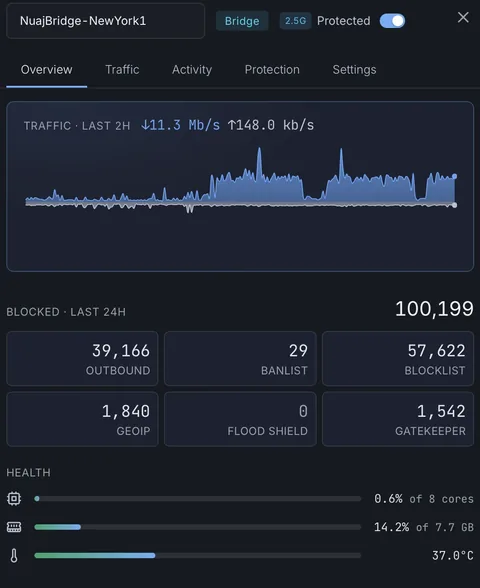The height and width of the screenshot is (588, 480).
Task: Click the Protected label text
Action: point(344,21)
